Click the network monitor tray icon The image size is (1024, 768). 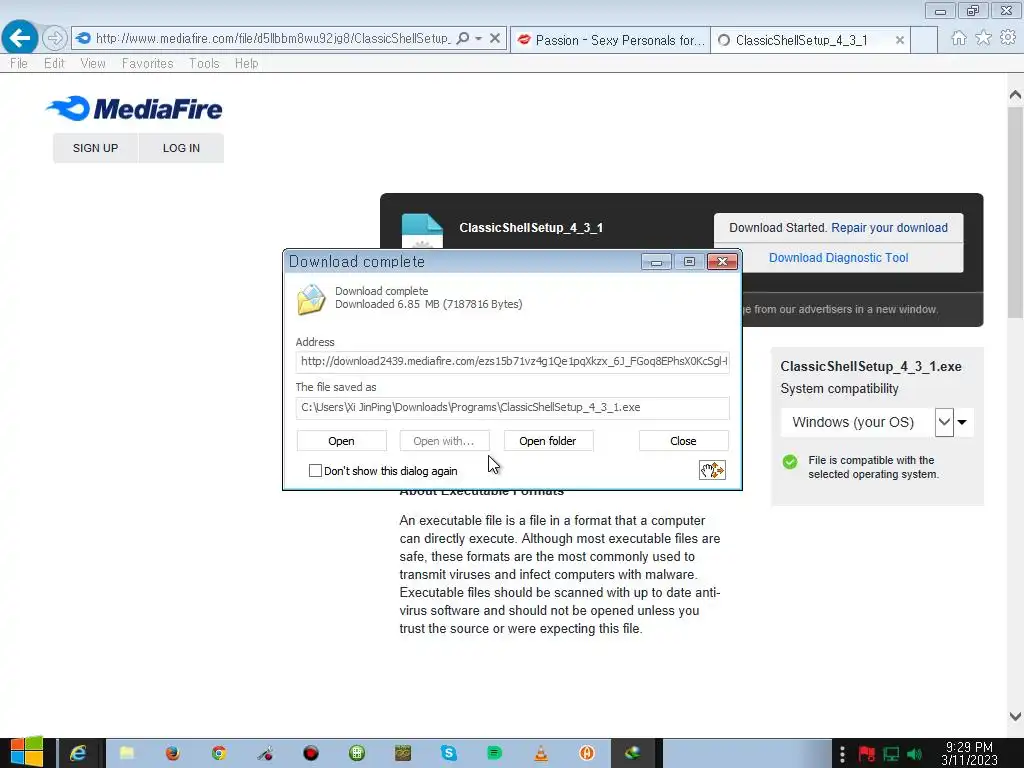point(891,755)
